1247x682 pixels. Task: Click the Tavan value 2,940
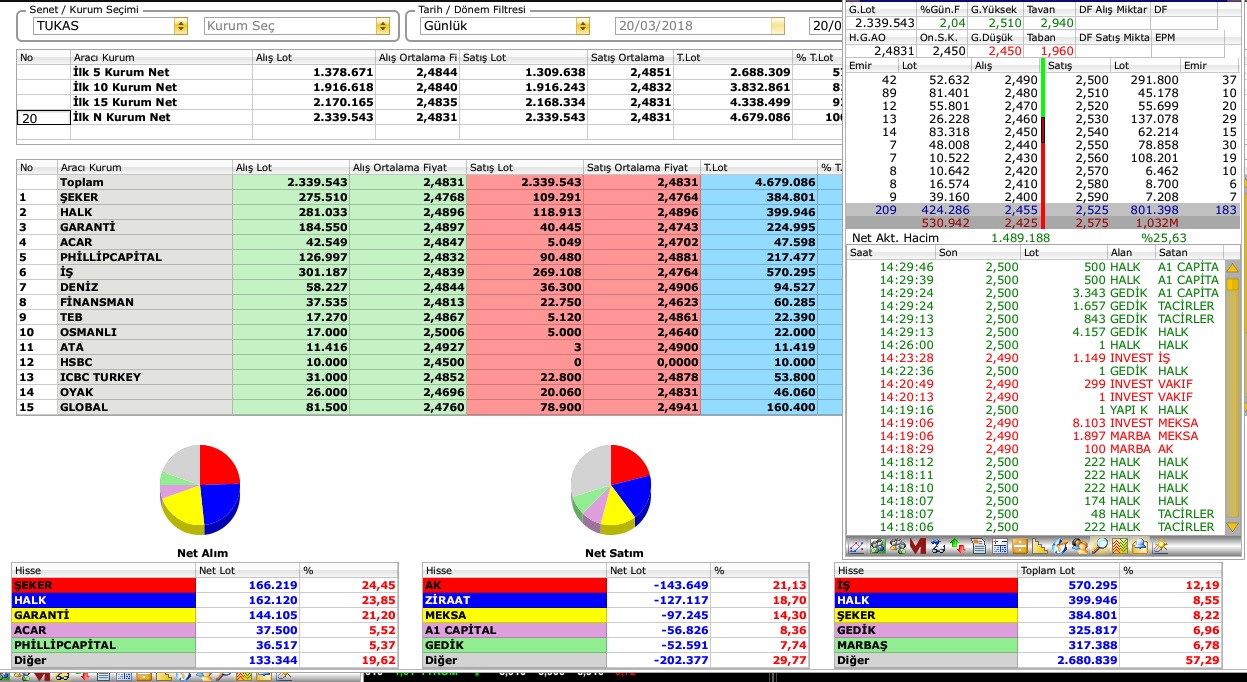pyautogui.click(x=1057, y=23)
